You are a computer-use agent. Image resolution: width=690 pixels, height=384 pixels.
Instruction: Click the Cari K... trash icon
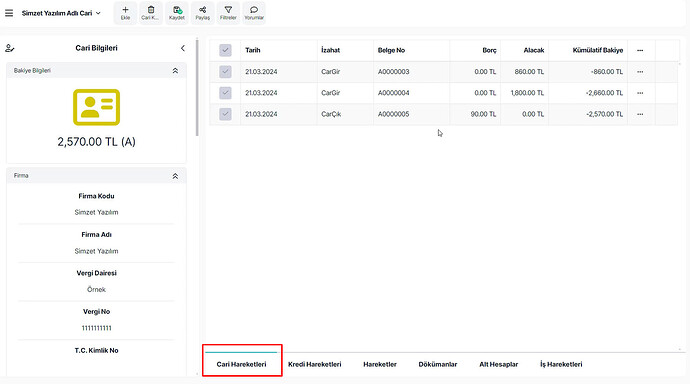click(x=150, y=13)
